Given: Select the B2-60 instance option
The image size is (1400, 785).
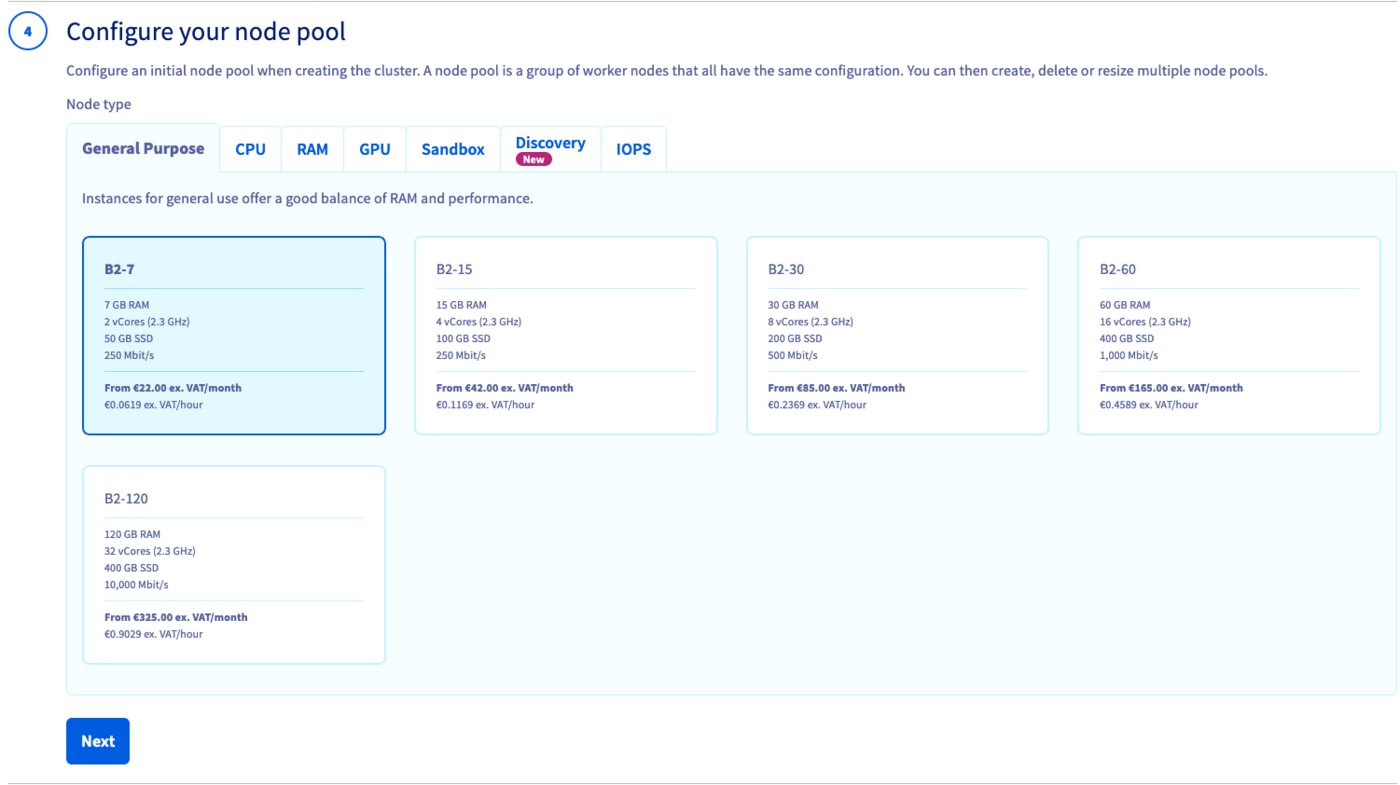Looking at the screenshot, I should (1228, 335).
